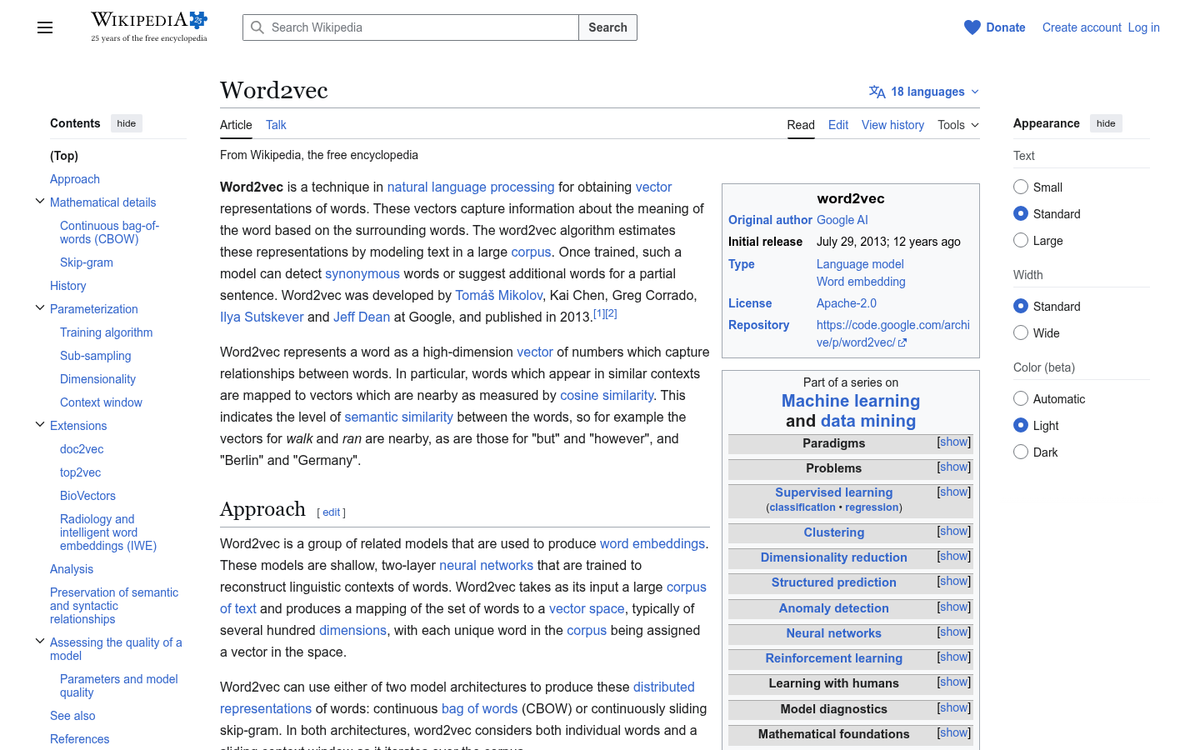The image size is (1200, 750).
Task: Click the magnifier icon in search box
Action: tap(258, 28)
